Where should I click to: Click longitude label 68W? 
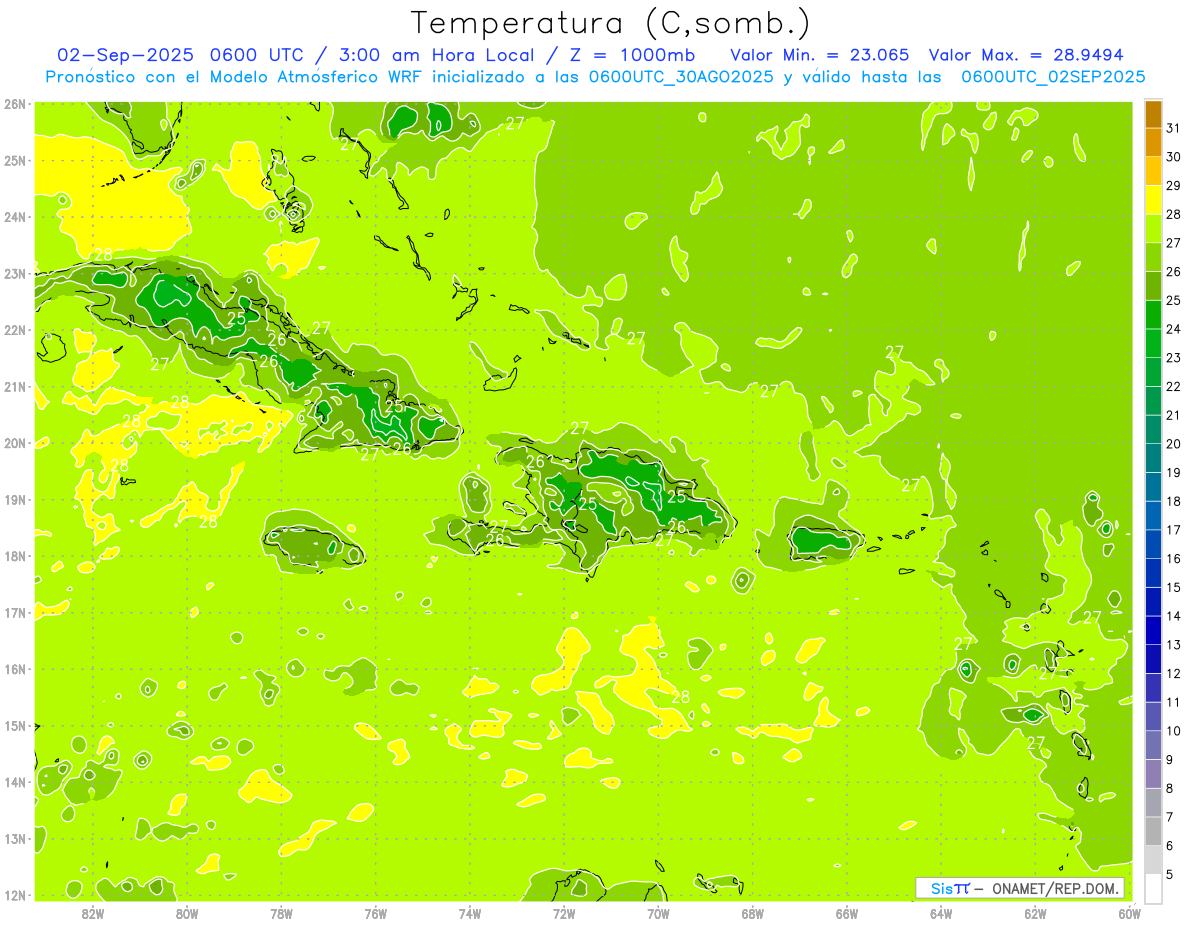click(753, 913)
